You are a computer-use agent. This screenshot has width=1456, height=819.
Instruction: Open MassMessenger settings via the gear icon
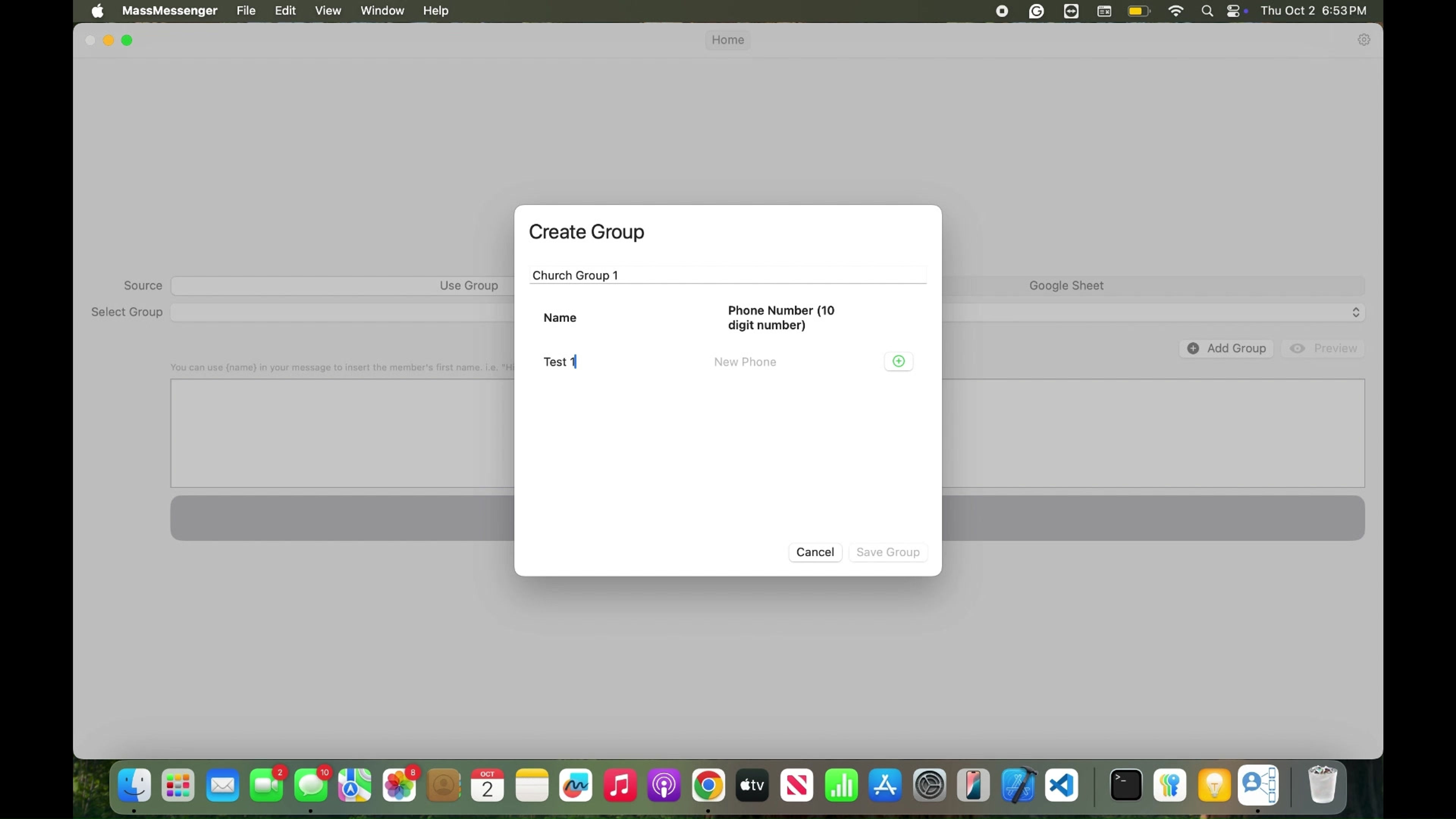(x=1363, y=39)
